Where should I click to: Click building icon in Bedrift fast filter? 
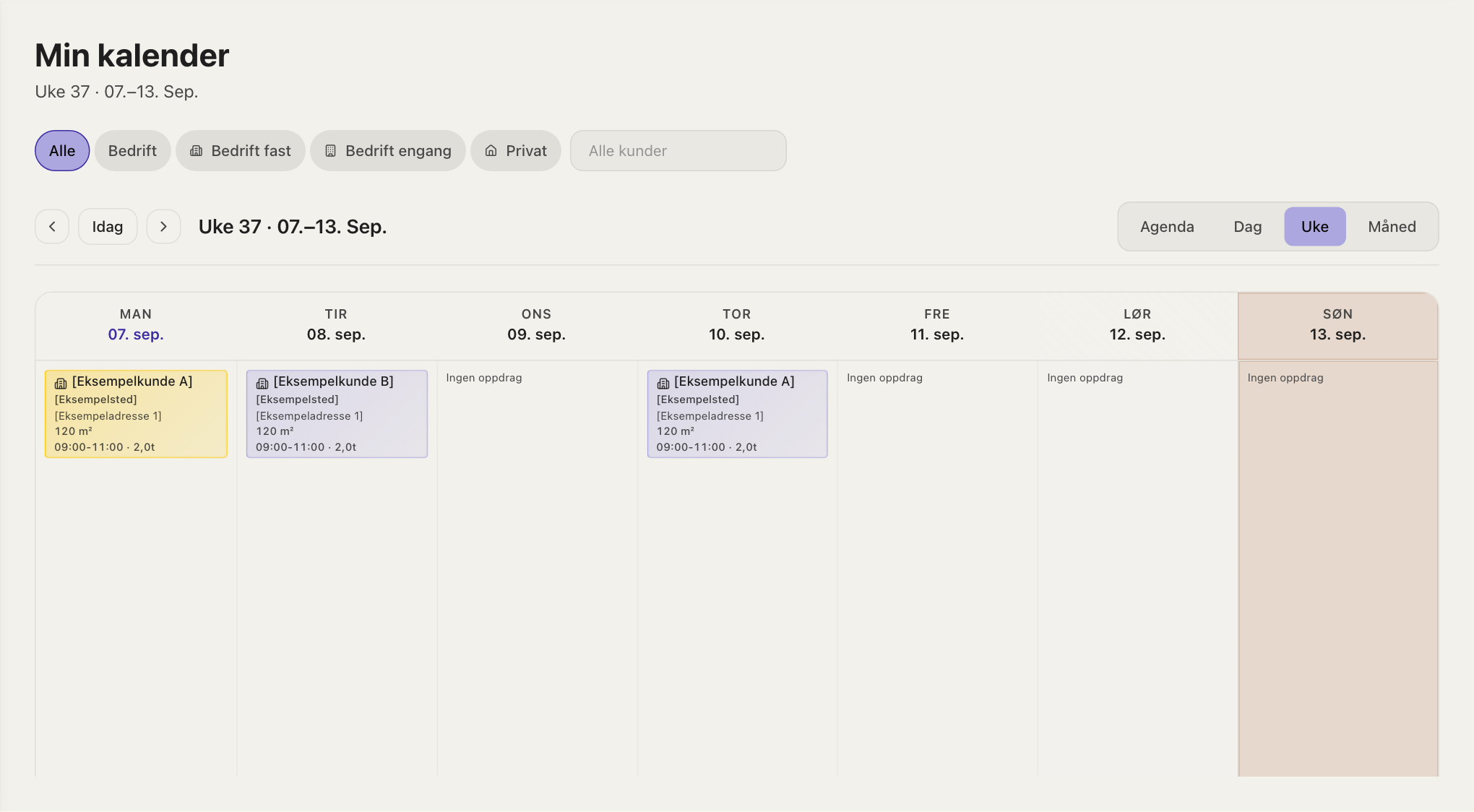coord(196,151)
